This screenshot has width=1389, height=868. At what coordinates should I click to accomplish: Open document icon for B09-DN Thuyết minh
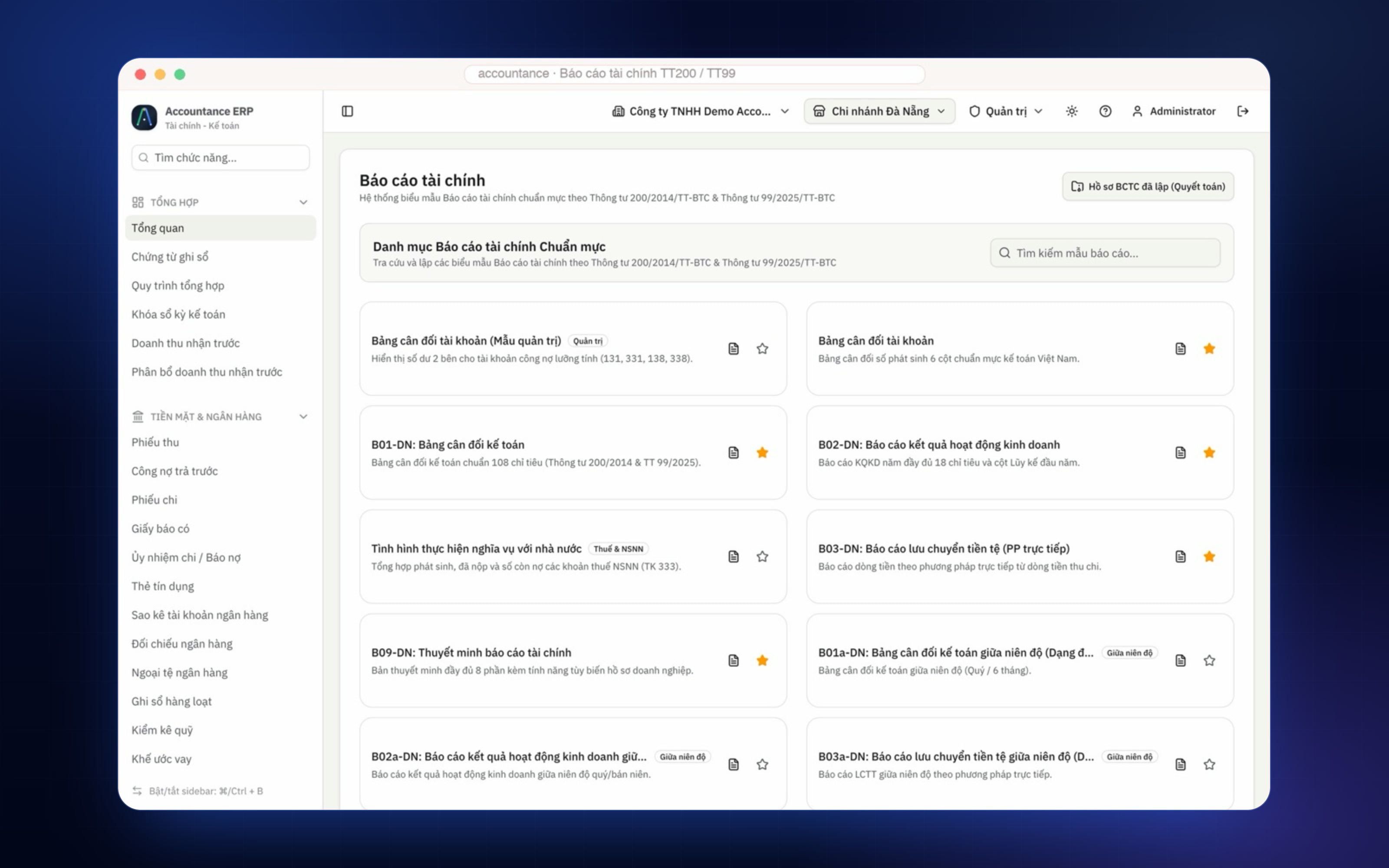pos(734,660)
